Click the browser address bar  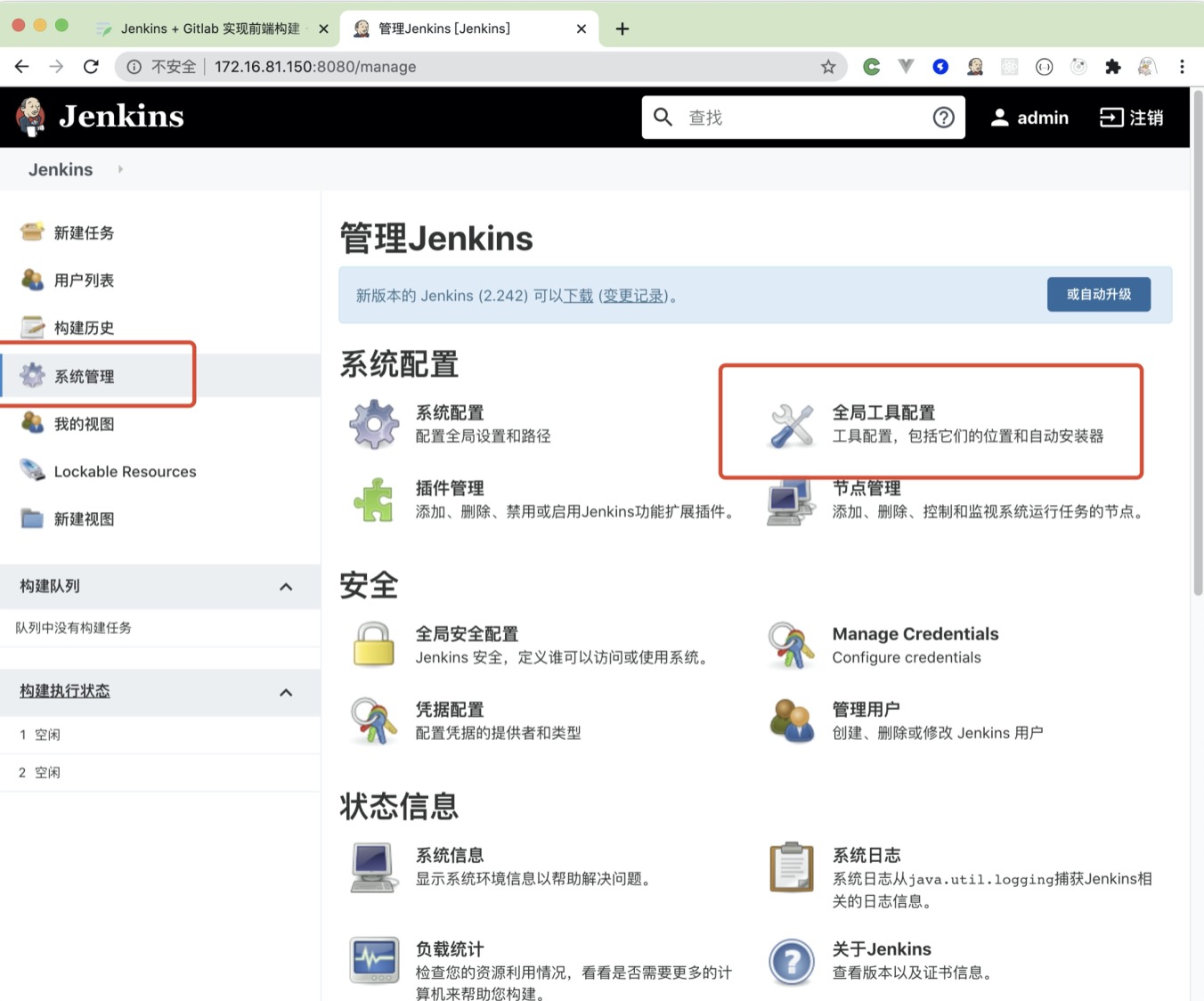click(481, 67)
